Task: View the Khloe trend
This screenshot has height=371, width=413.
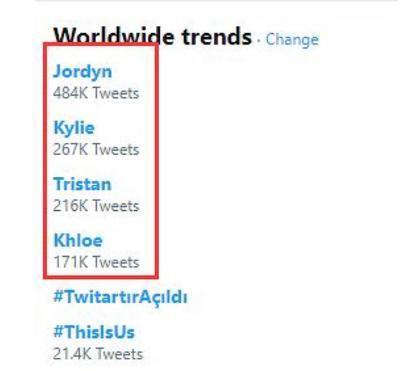Action: tap(78, 240)
